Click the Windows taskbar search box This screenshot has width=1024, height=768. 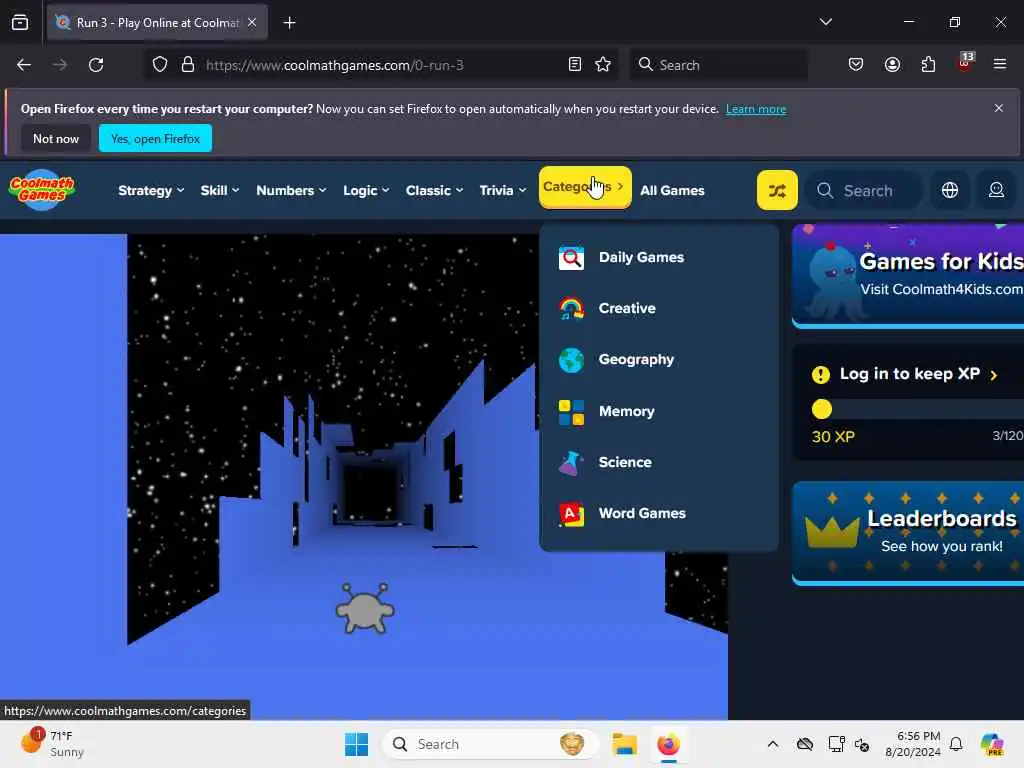pos(490,744)
